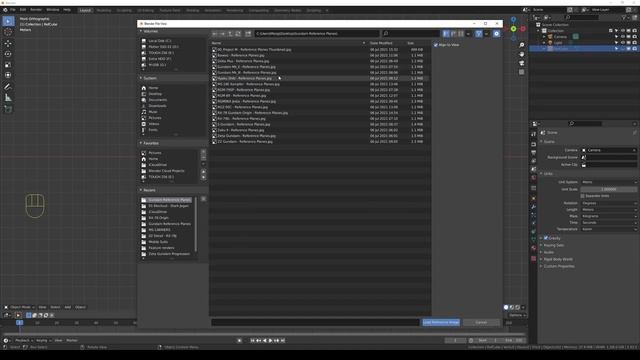Create new folder in file browser
Image resolution: width=640 pixels, height=360 pixels.
click(248, 33)
